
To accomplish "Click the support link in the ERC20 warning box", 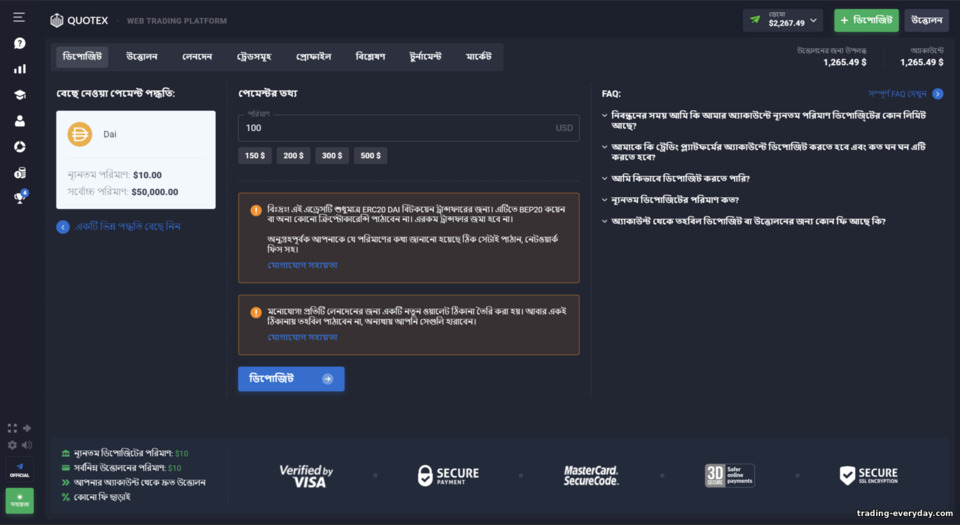I will (302, 265).
